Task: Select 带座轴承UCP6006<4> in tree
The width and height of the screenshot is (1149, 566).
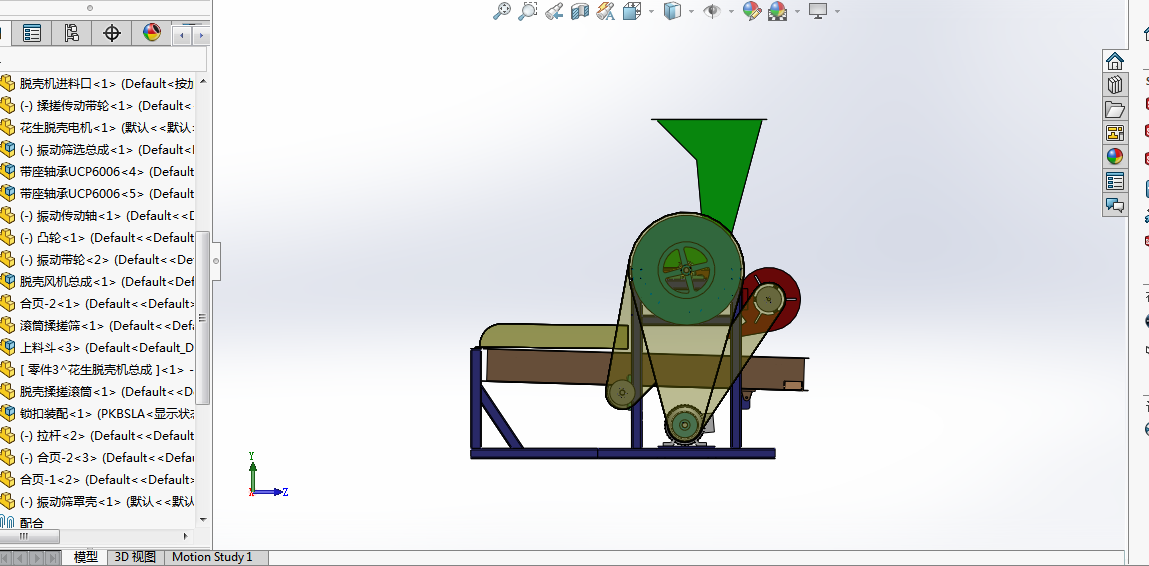Action: (97, 172)
